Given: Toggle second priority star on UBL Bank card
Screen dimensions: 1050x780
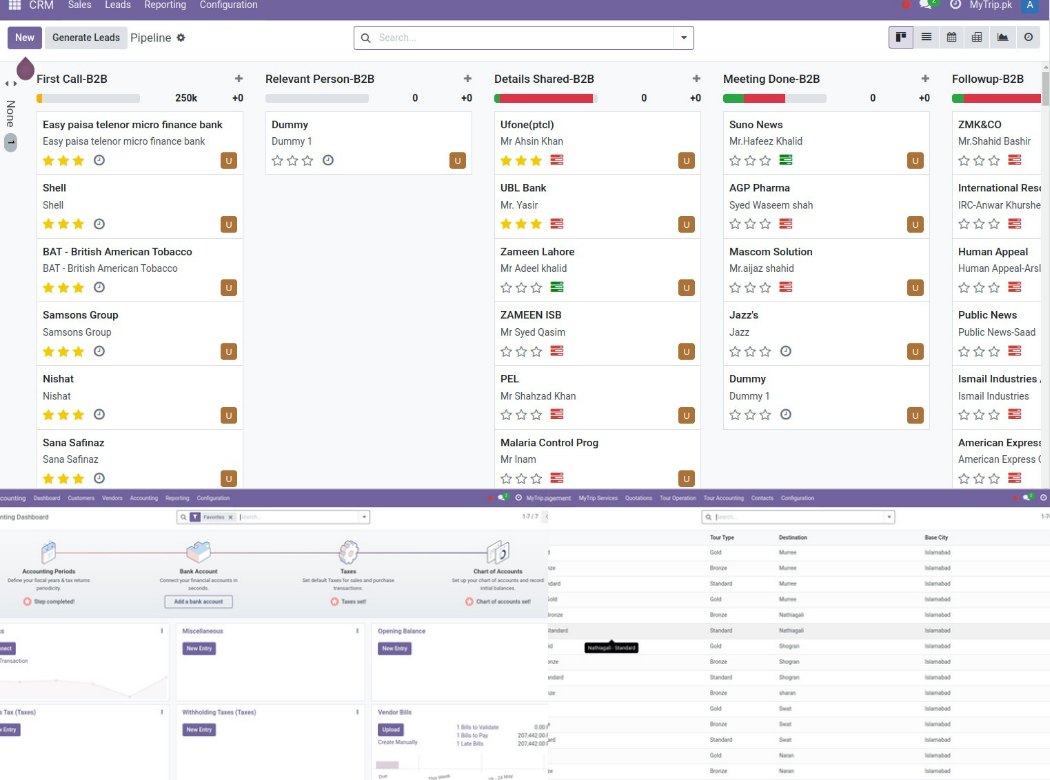Looking at the screenshot, I should (521, 224).
